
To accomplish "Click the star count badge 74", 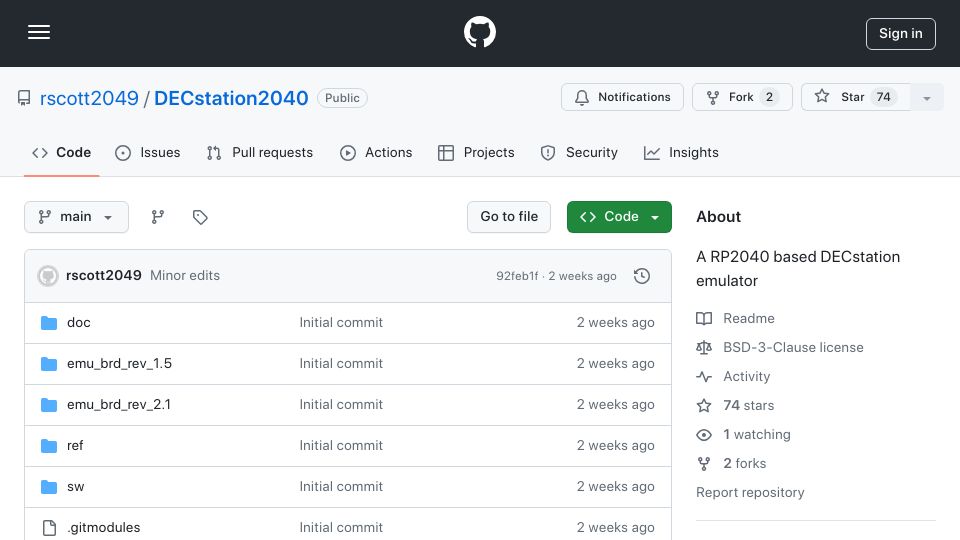I will 883,97.
